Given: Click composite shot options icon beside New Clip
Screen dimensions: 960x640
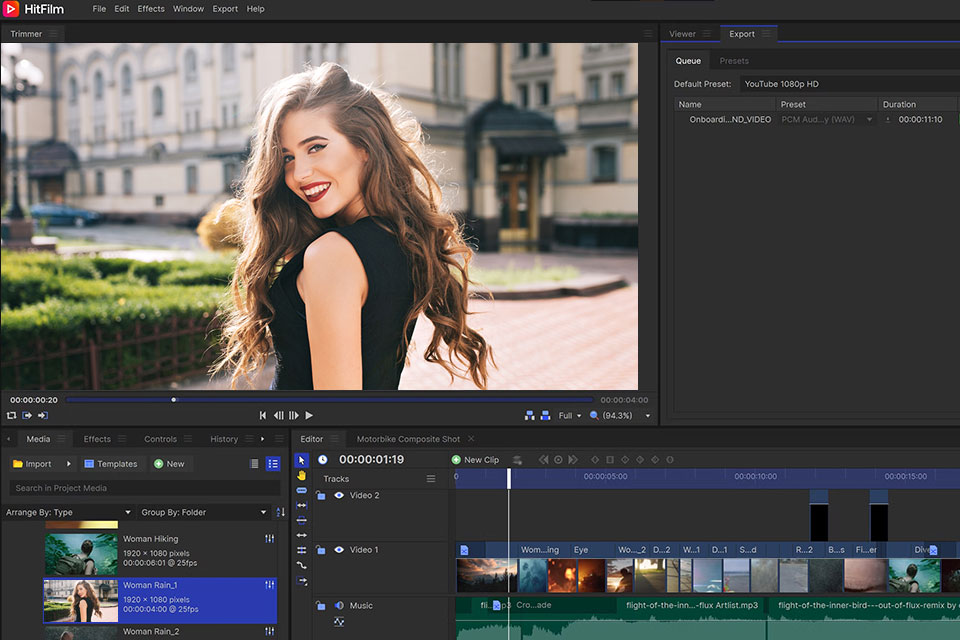Looking at the screenshot, I should (517, 460).
